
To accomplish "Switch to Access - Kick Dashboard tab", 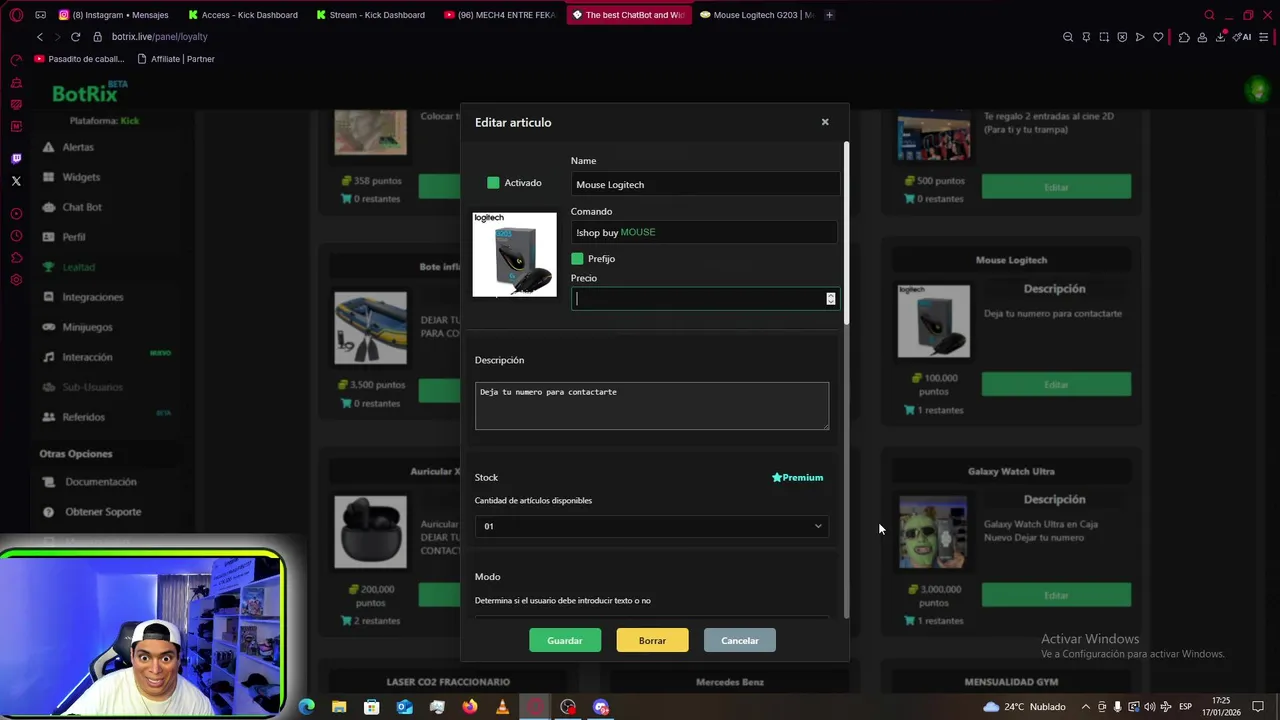I will coord(243,15).
